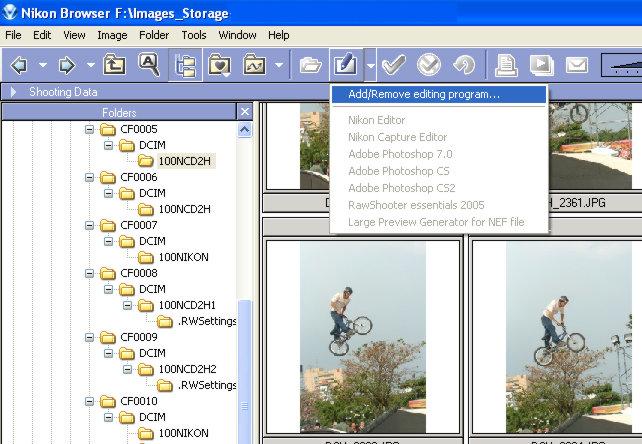Go up one folder level icon
The height and width of the screenshot is (444, 642).
click(x=114, y=64)
